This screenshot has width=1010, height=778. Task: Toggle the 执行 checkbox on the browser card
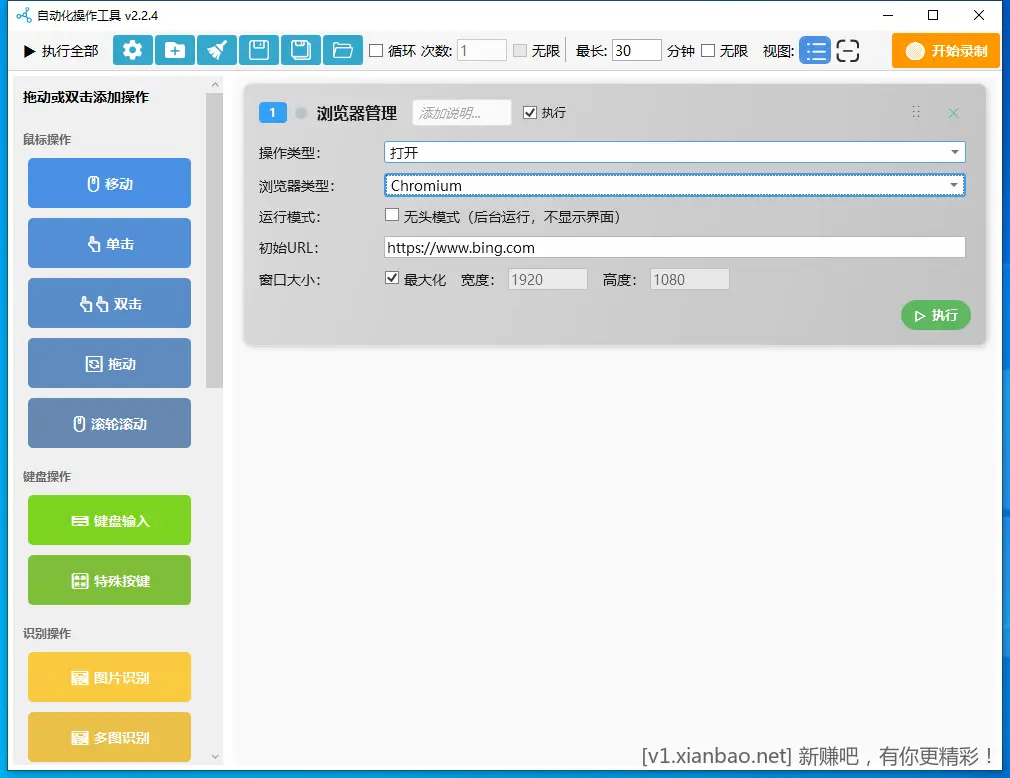[x=530, y=112]
